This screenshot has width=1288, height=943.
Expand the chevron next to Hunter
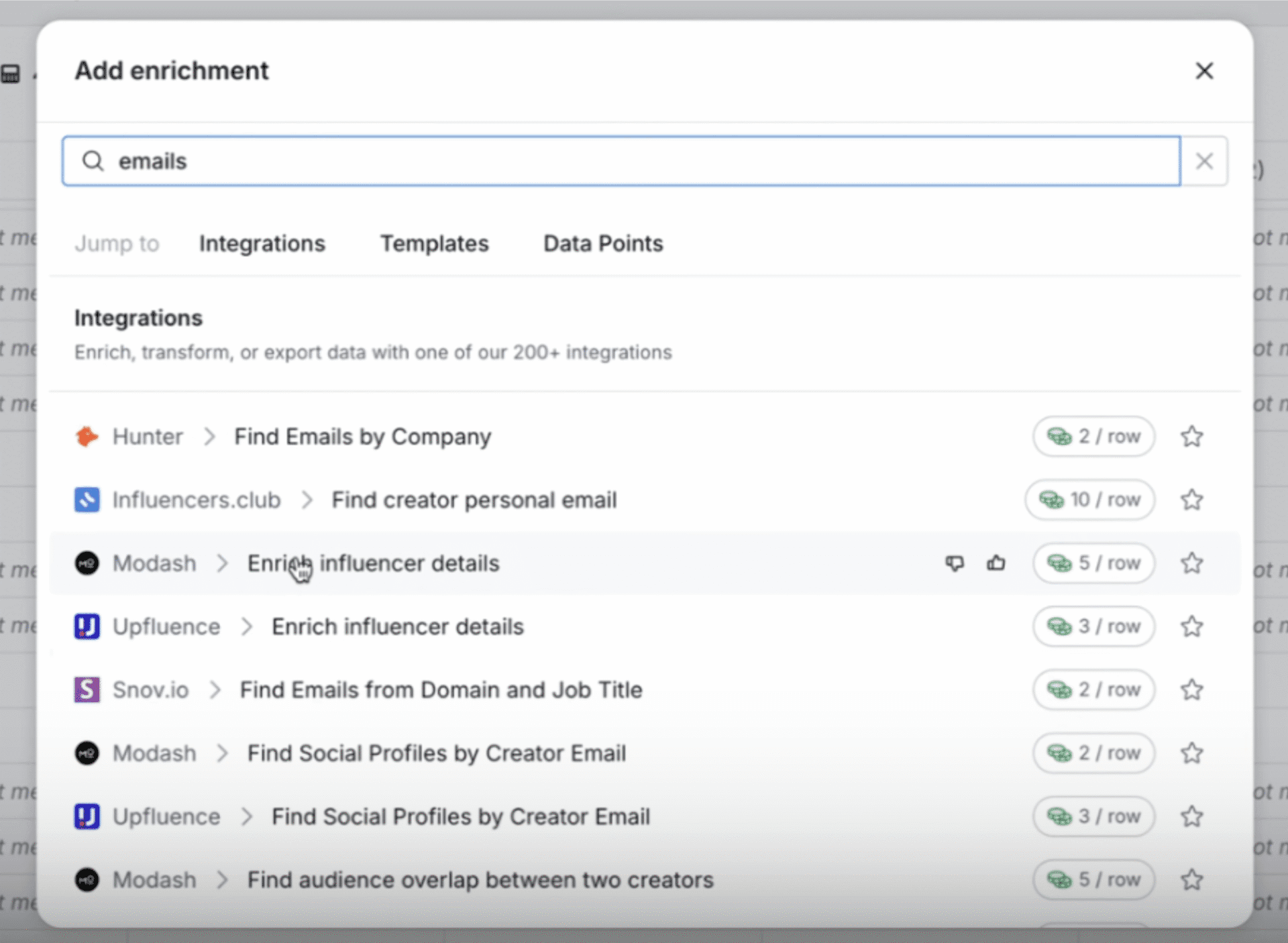[x=209, y=437]
